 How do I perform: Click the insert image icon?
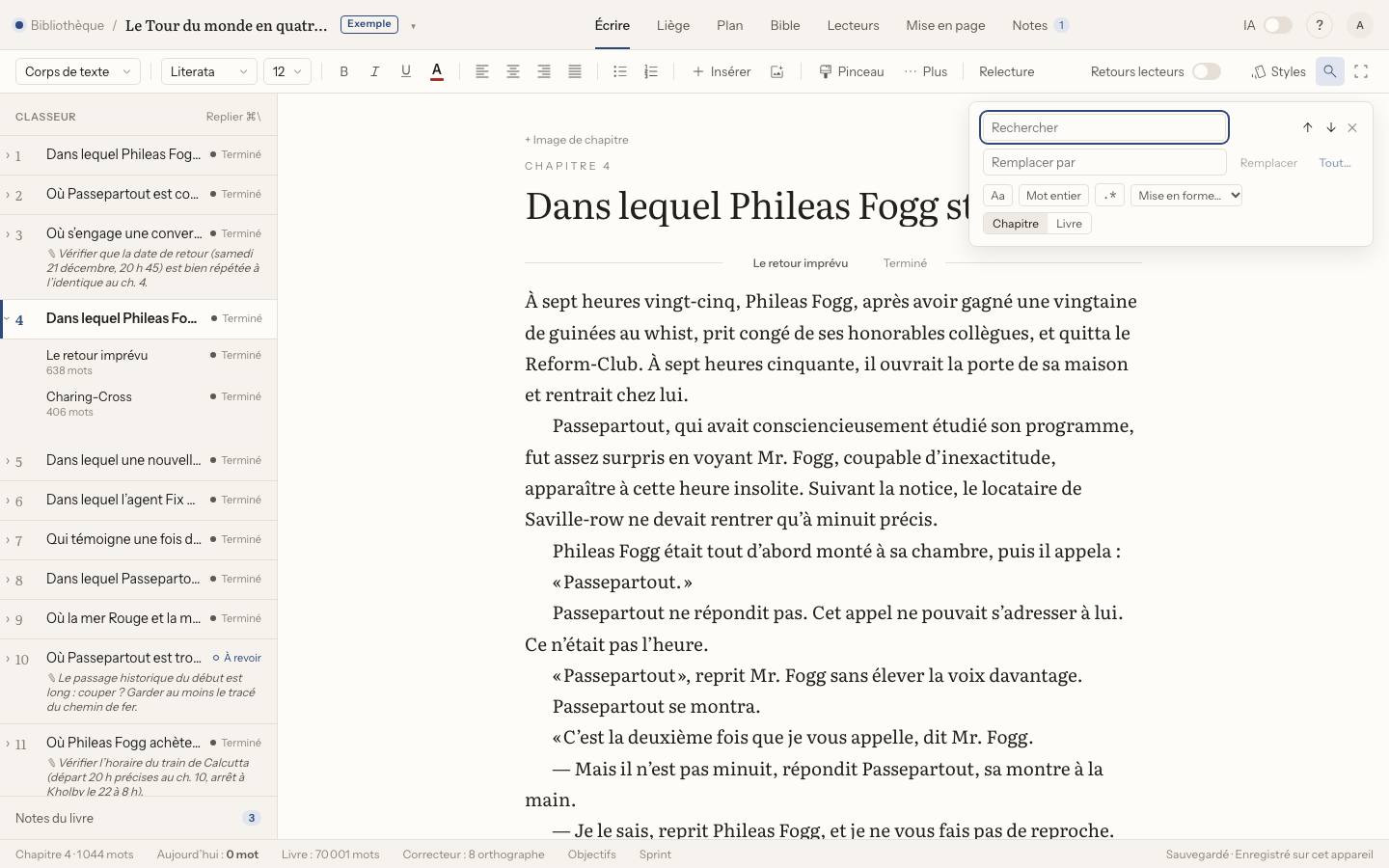(x=776, y=71)
